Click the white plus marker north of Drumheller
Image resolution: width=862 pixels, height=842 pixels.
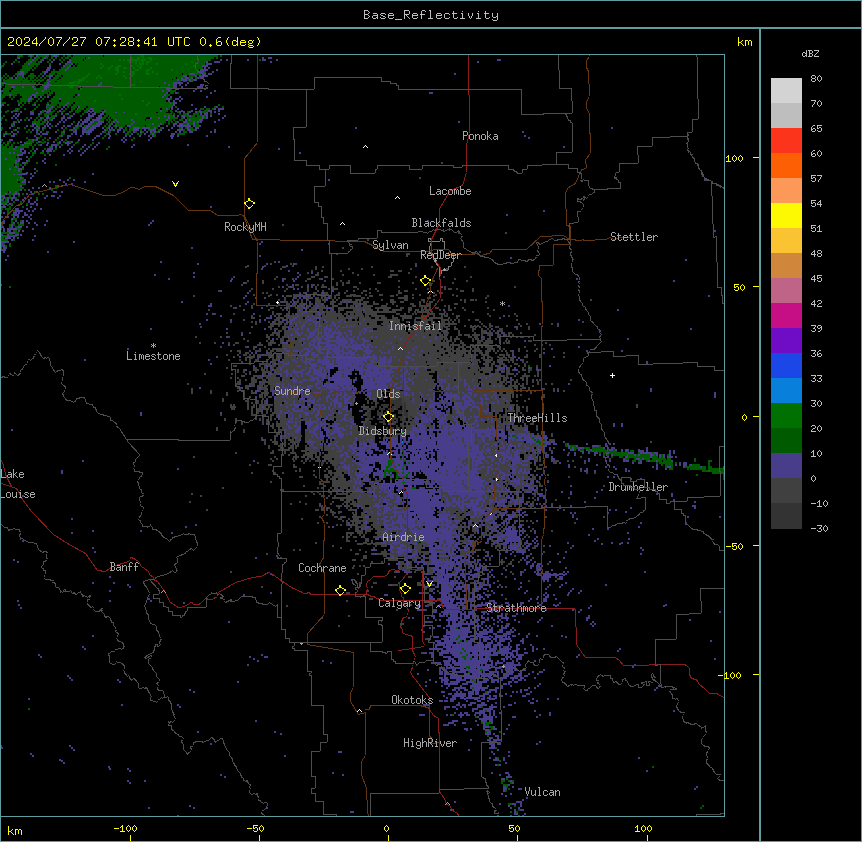pyautogui.click(x=612, y=375)
